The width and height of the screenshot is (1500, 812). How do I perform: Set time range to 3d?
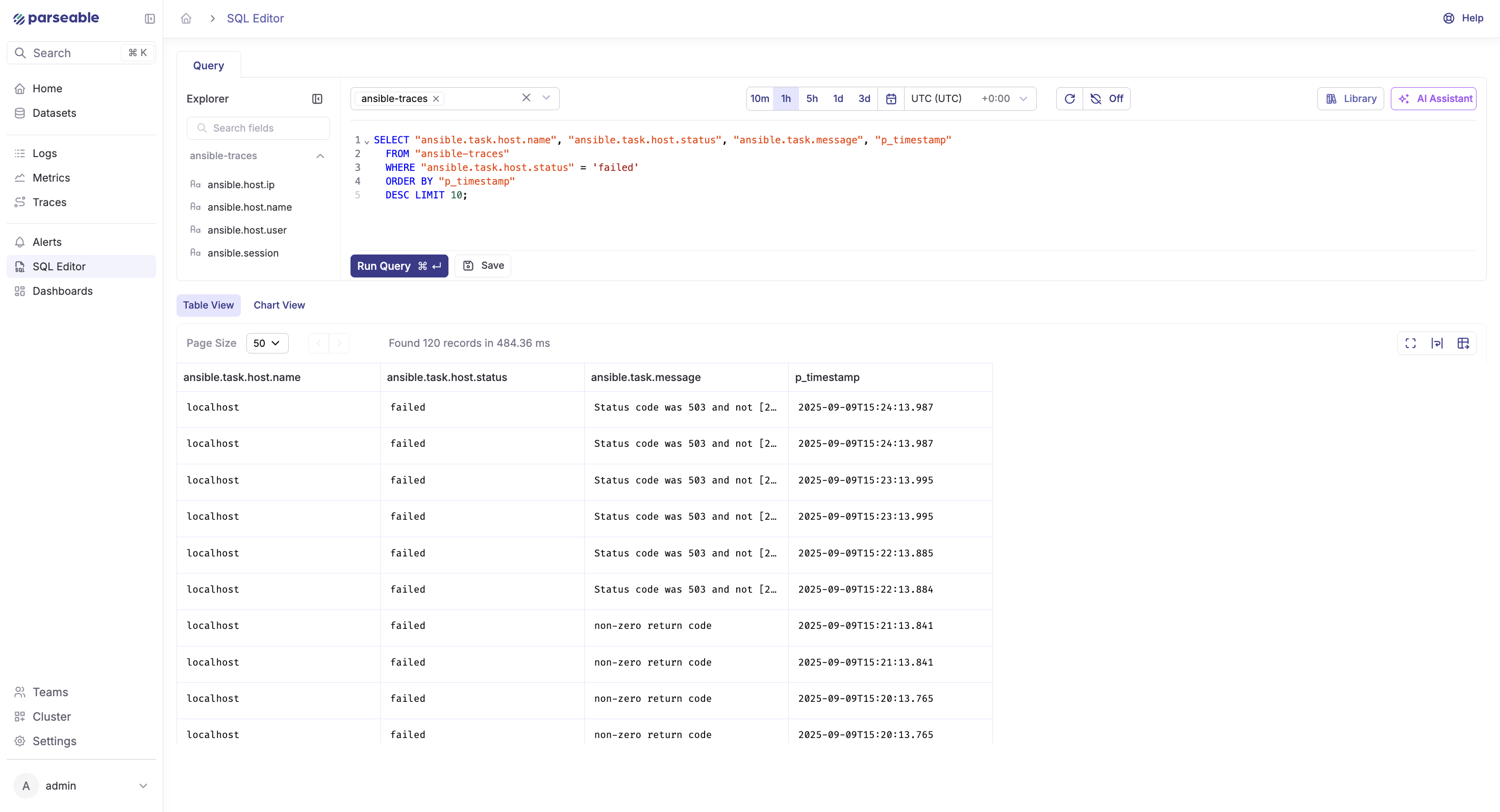pyautogui.click(x=864, y=99)
